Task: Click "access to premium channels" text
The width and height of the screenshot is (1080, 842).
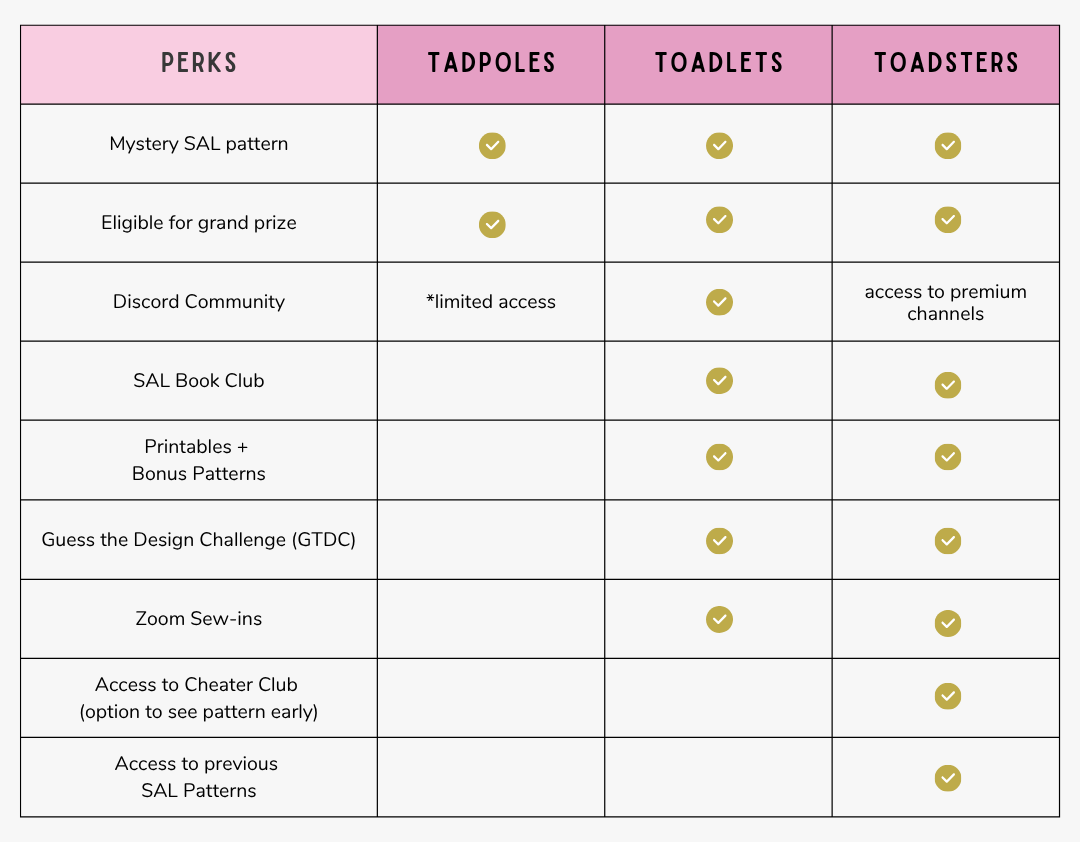Action: pos(946,303)
